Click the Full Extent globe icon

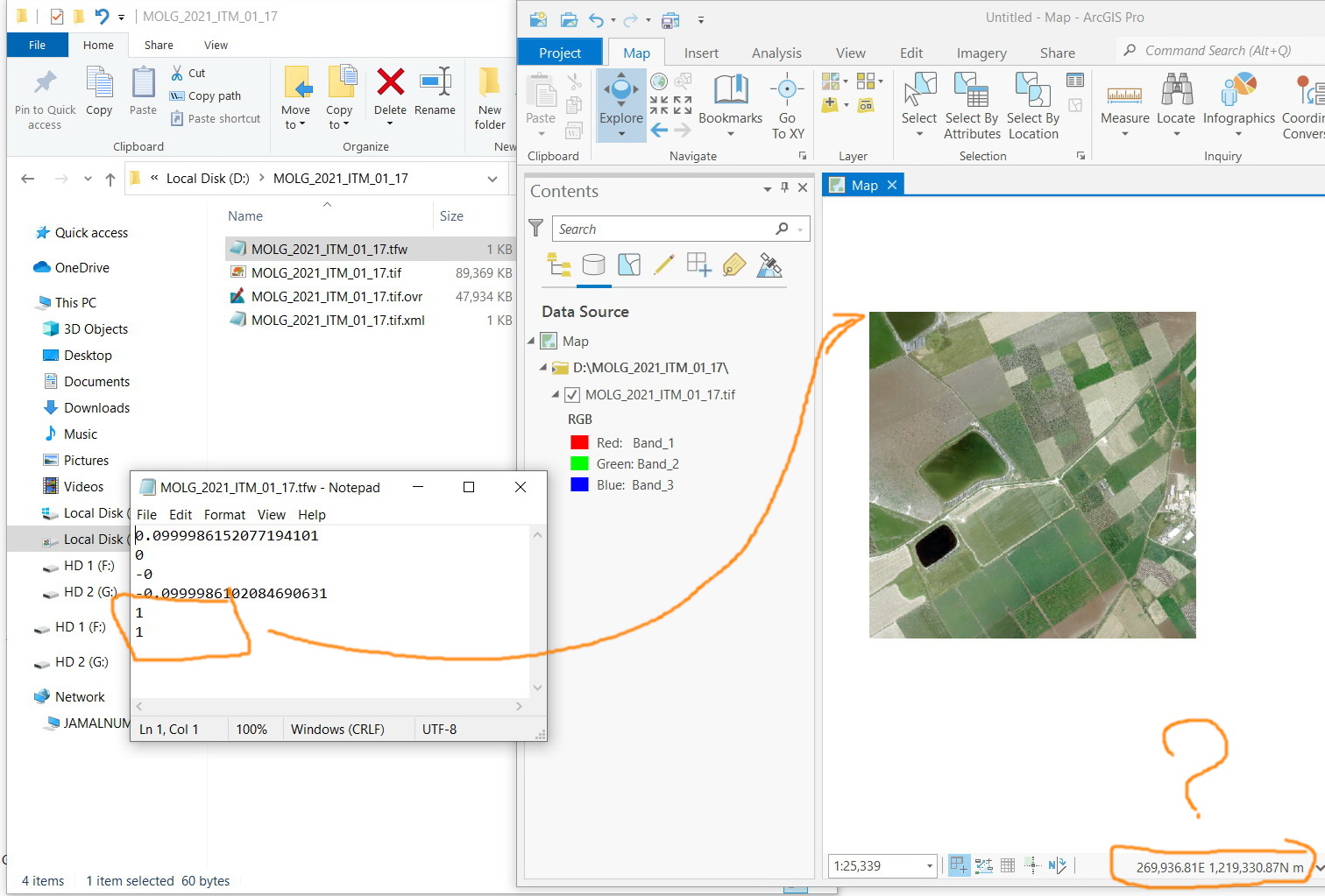pos(659,82)
